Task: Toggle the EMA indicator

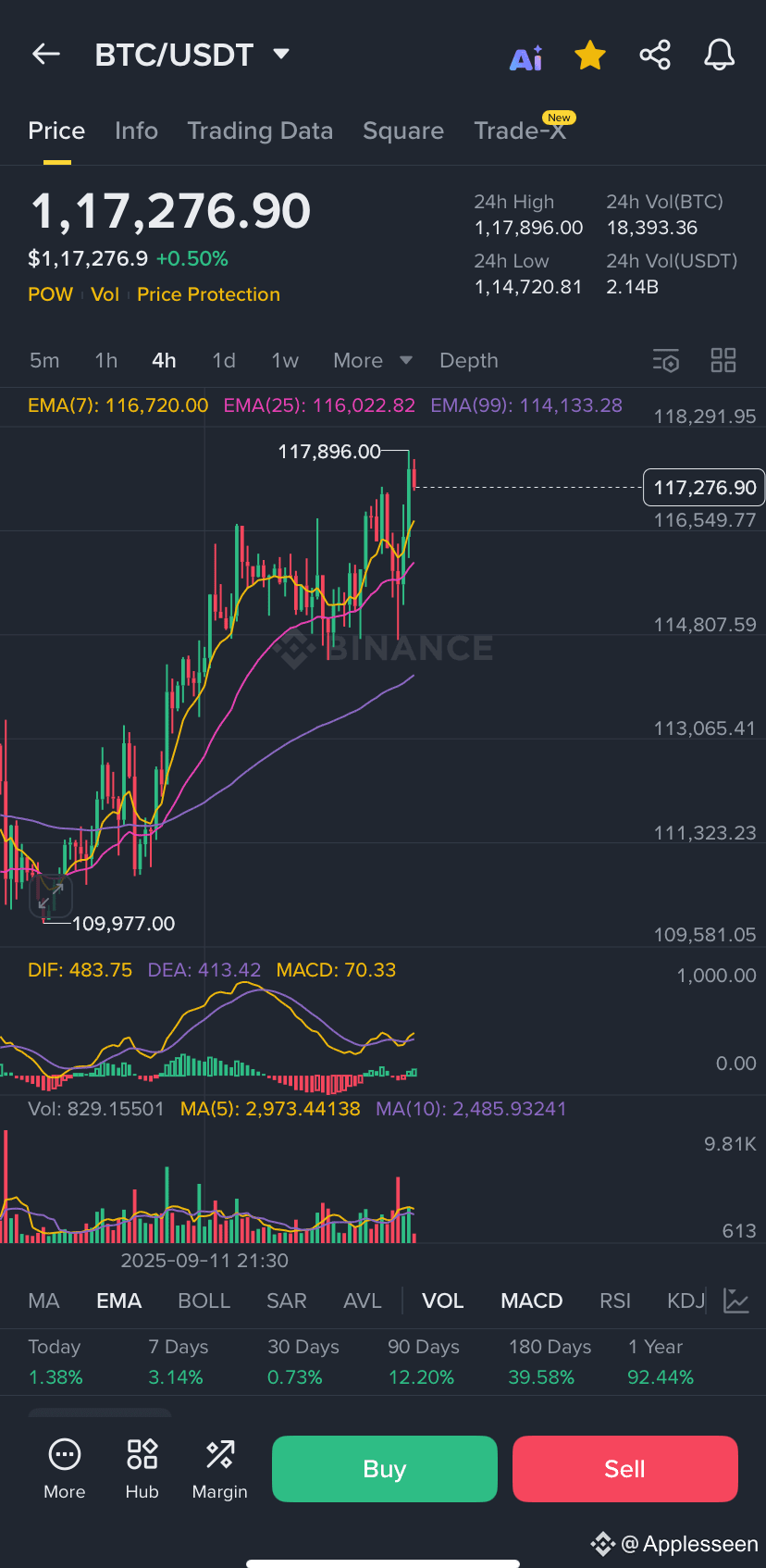Action: click(118, 1300)
